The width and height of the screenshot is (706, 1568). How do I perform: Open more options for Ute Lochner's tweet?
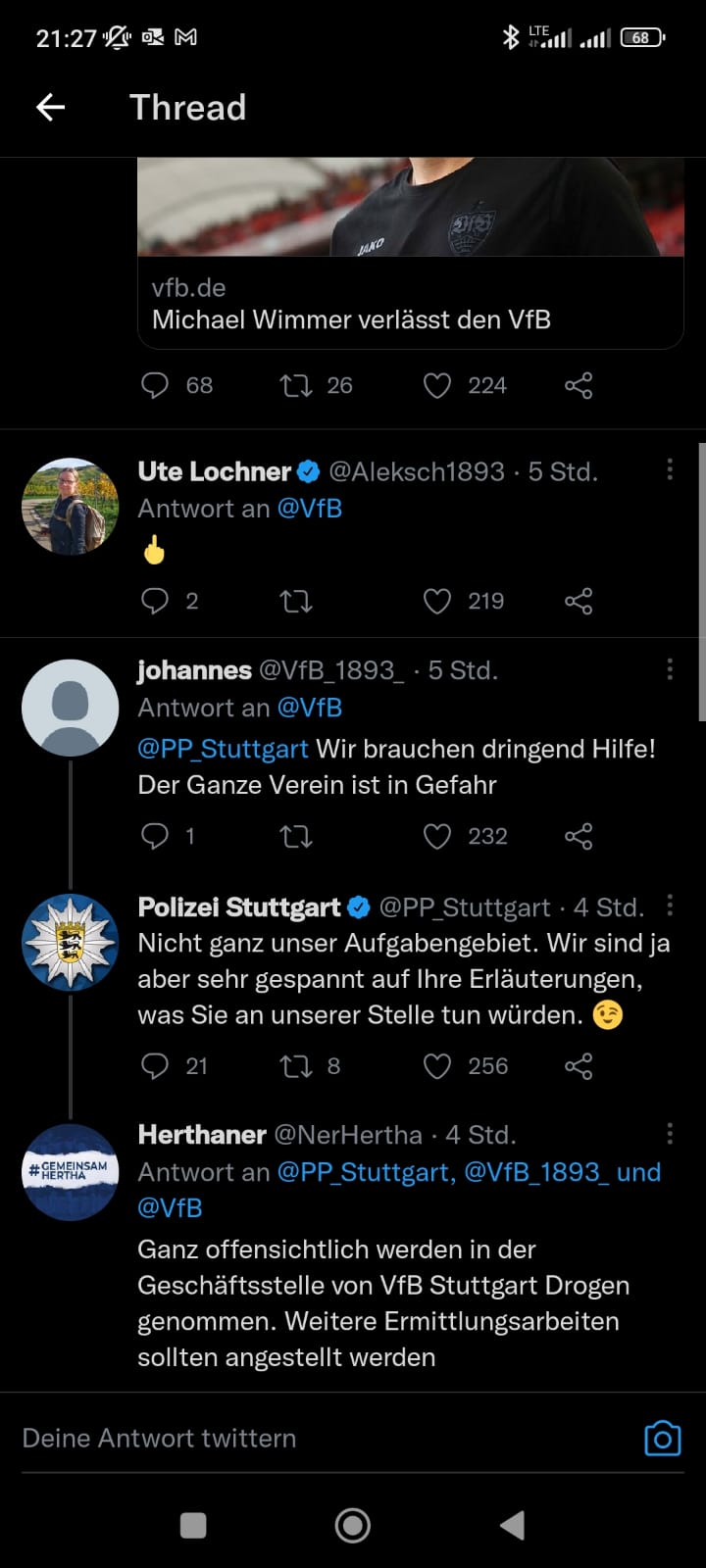(670, 470)
